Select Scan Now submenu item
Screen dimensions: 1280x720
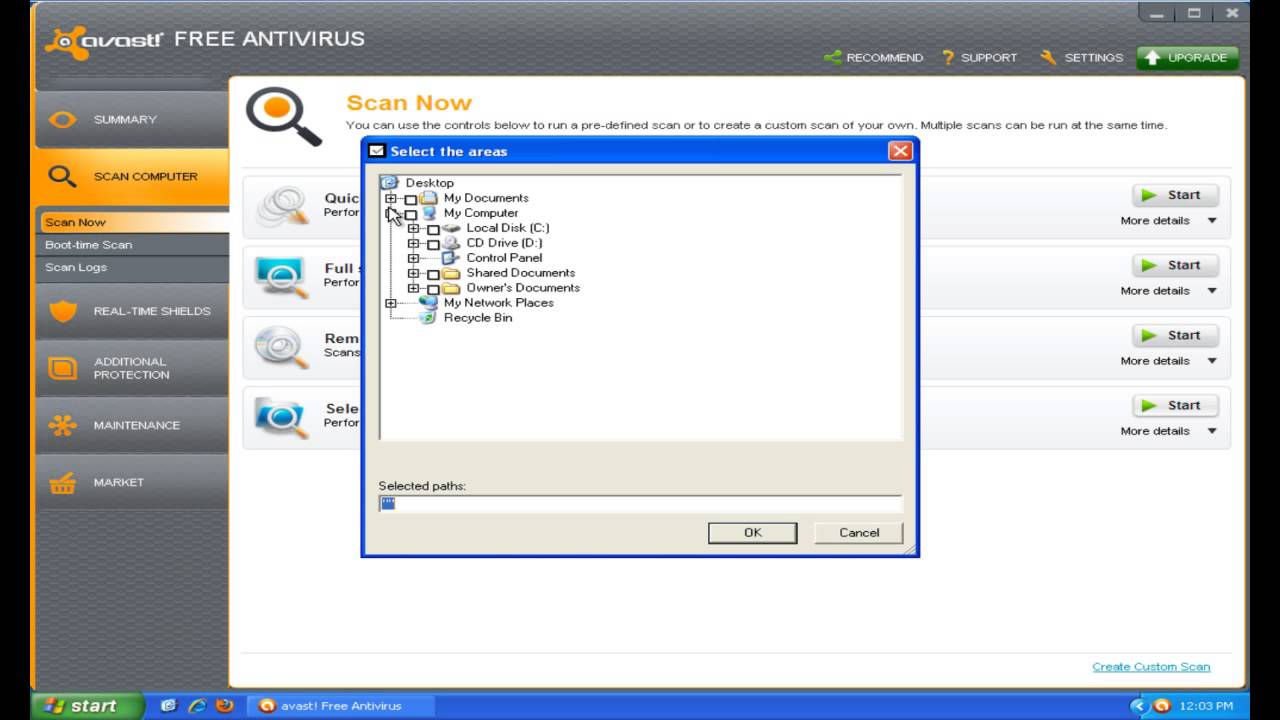pyautogui.click(x=134, y=222)
